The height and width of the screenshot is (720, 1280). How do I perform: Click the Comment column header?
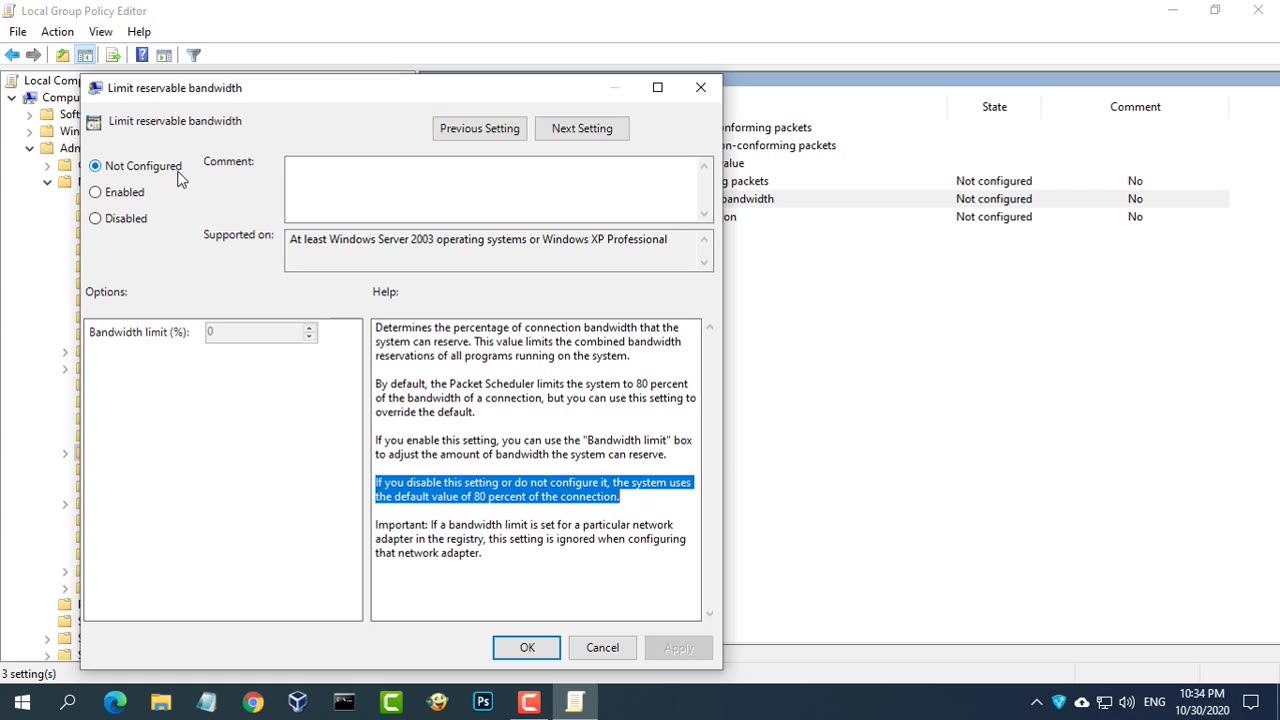[x=1135, y=107]
